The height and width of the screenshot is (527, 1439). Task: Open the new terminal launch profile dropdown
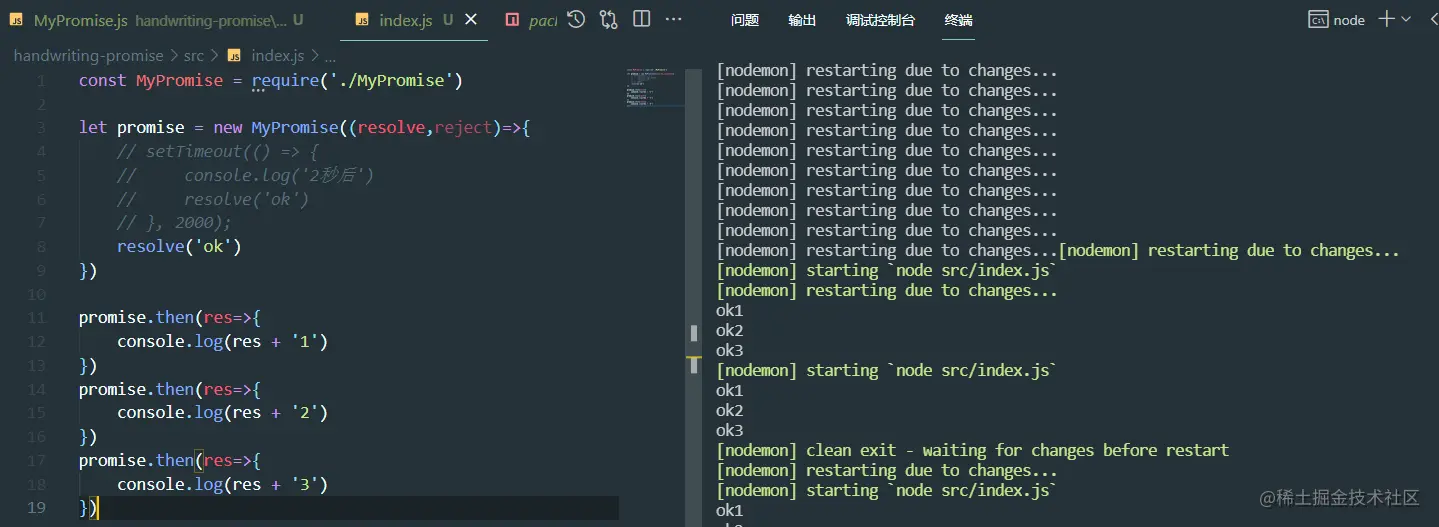[x=1405, y=19]
